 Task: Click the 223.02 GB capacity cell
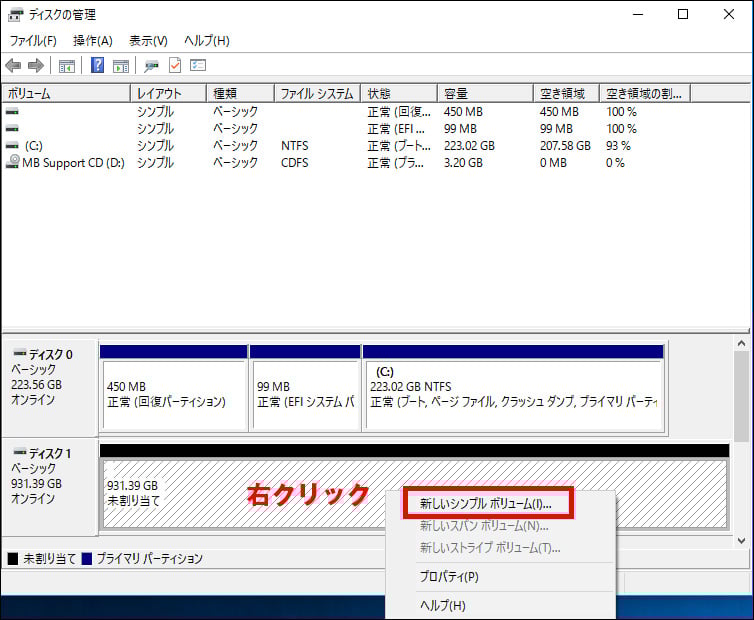point(469,146)
